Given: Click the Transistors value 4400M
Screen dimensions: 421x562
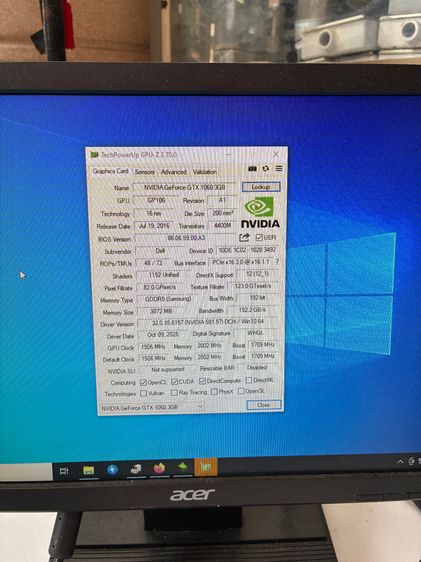Looking at the screenshot, I should click(223, 225).
